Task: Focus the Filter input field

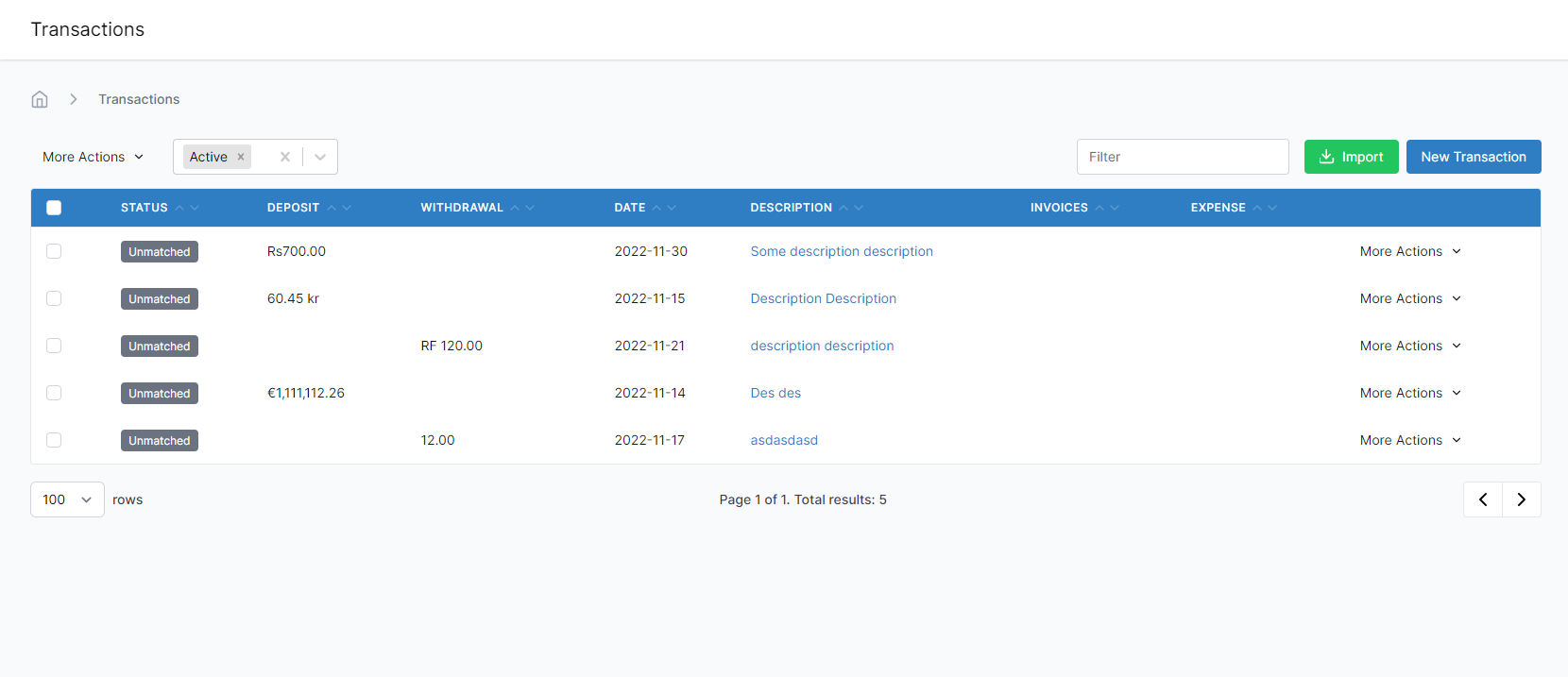Action: [1183, 157]
